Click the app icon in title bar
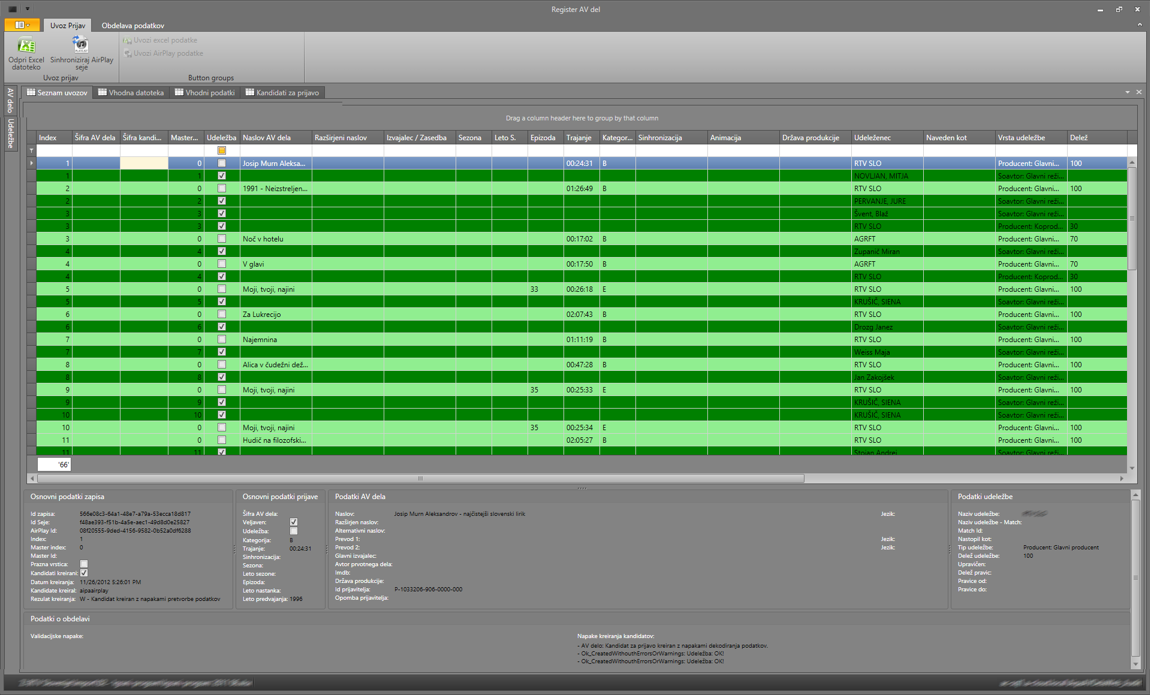The image size is (1150, 695). pos(12,10)
